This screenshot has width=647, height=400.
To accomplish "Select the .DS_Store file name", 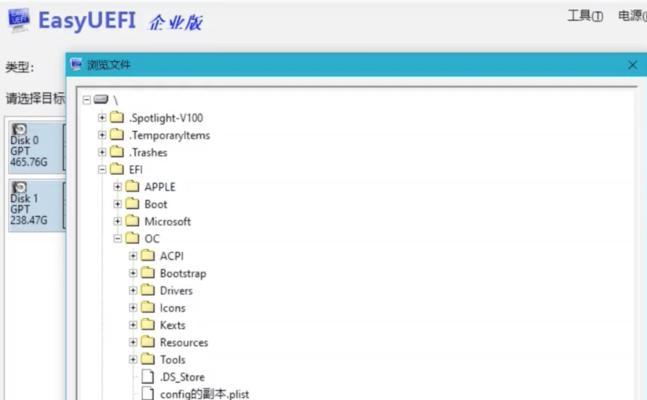I will [182, 377].
